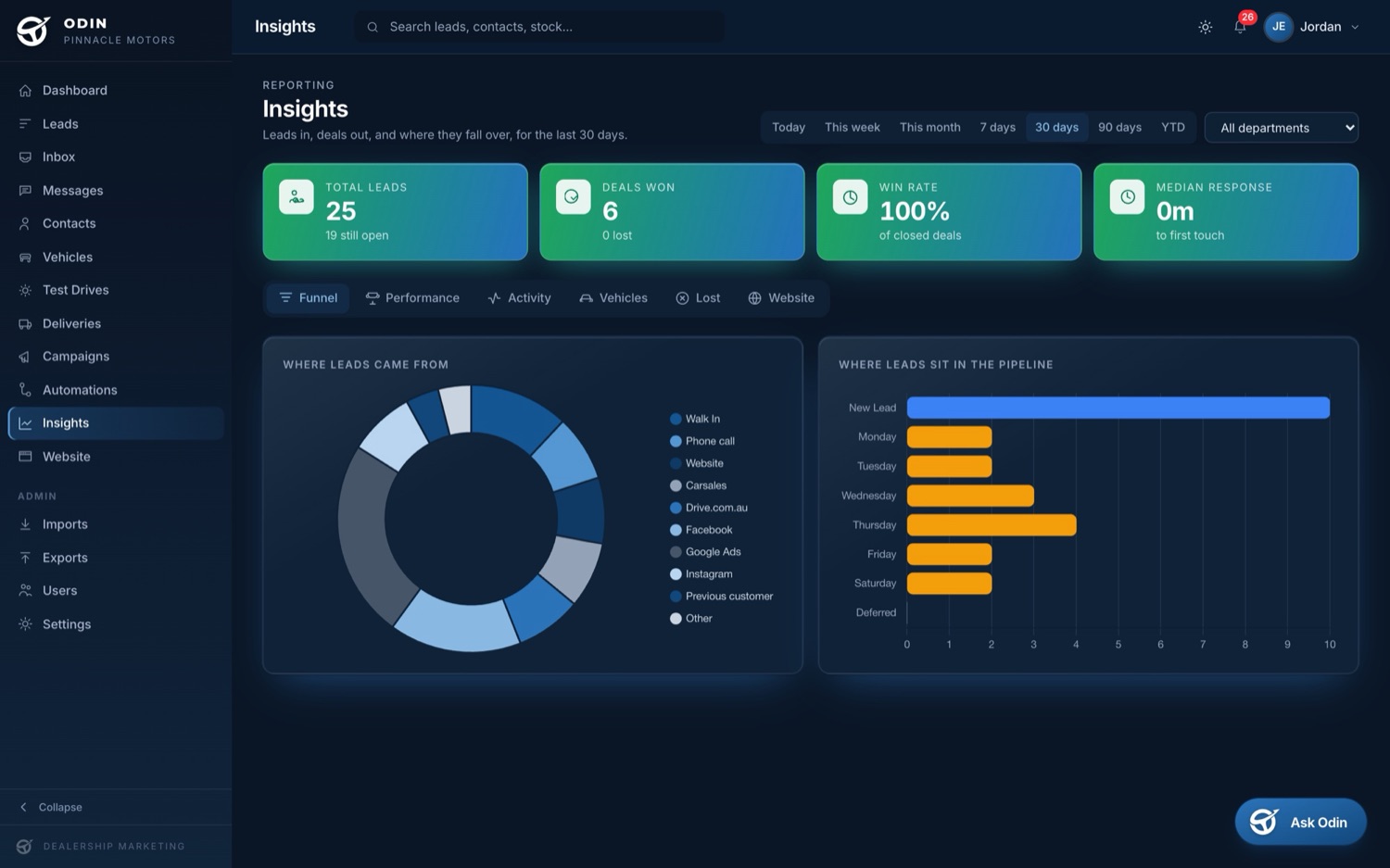Open the notifications bell icon
Image resolution: width=1390 pixels, height=868 pixels.
coord(1240,27)
